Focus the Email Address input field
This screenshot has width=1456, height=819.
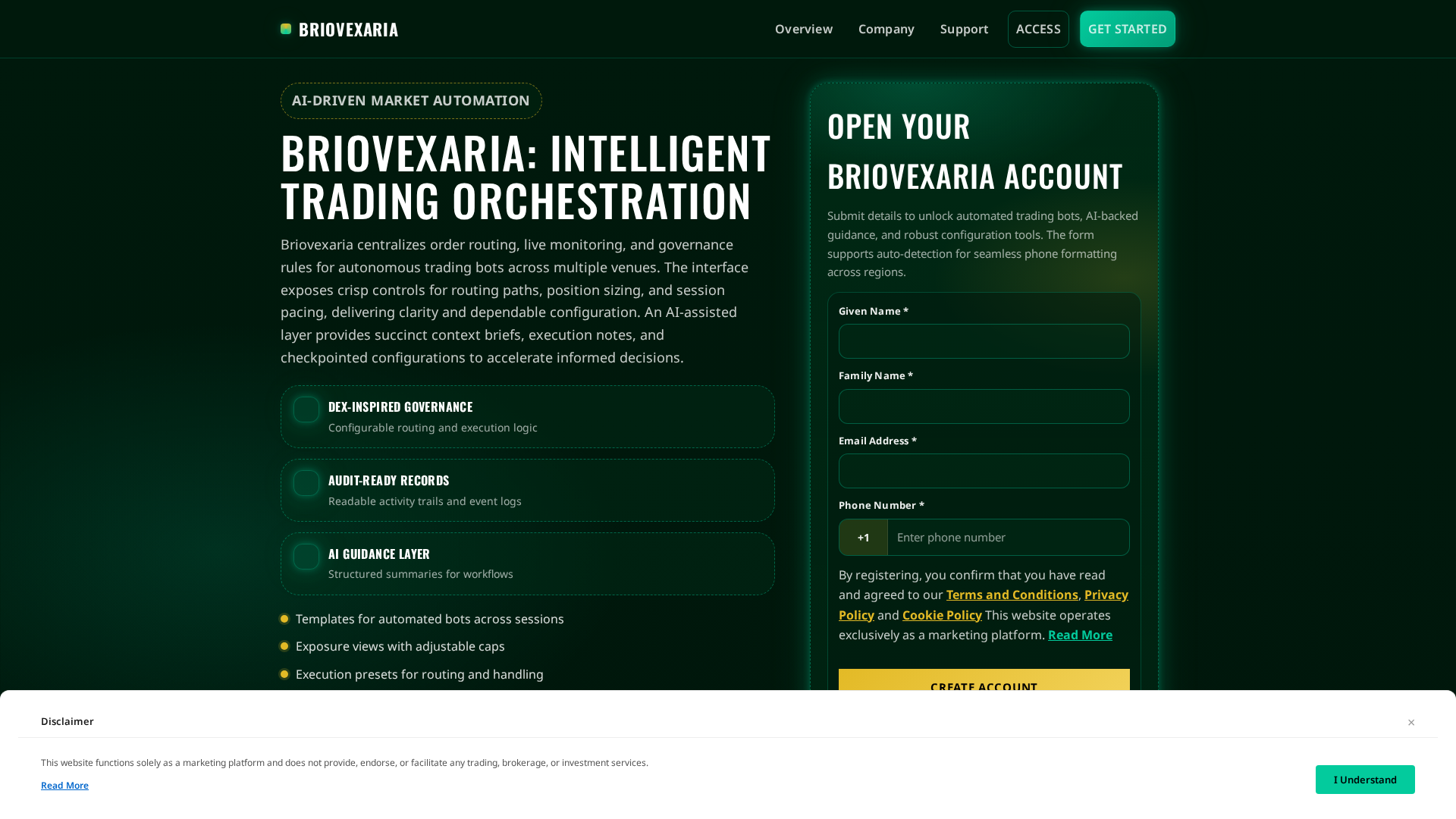coord(984,471)
